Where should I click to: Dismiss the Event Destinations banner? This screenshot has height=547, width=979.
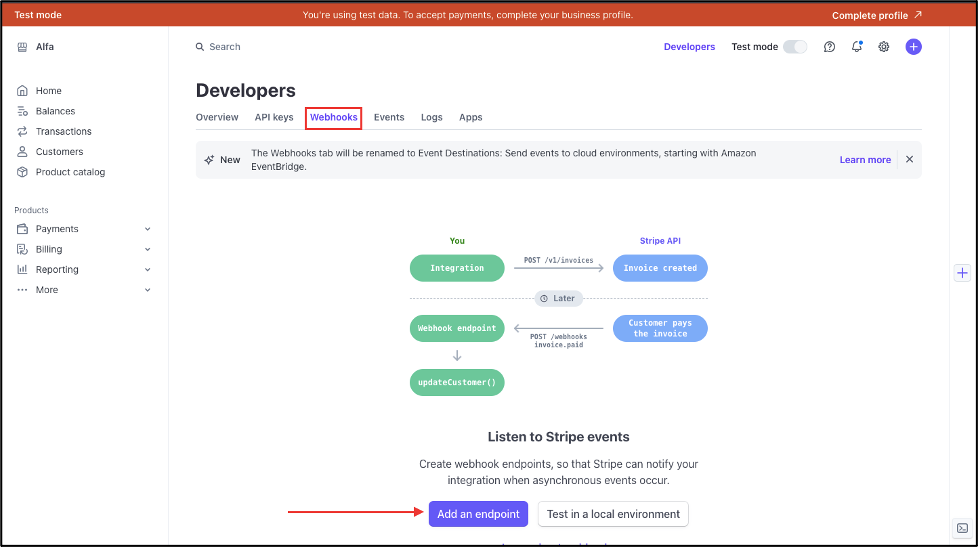point(910,159)
